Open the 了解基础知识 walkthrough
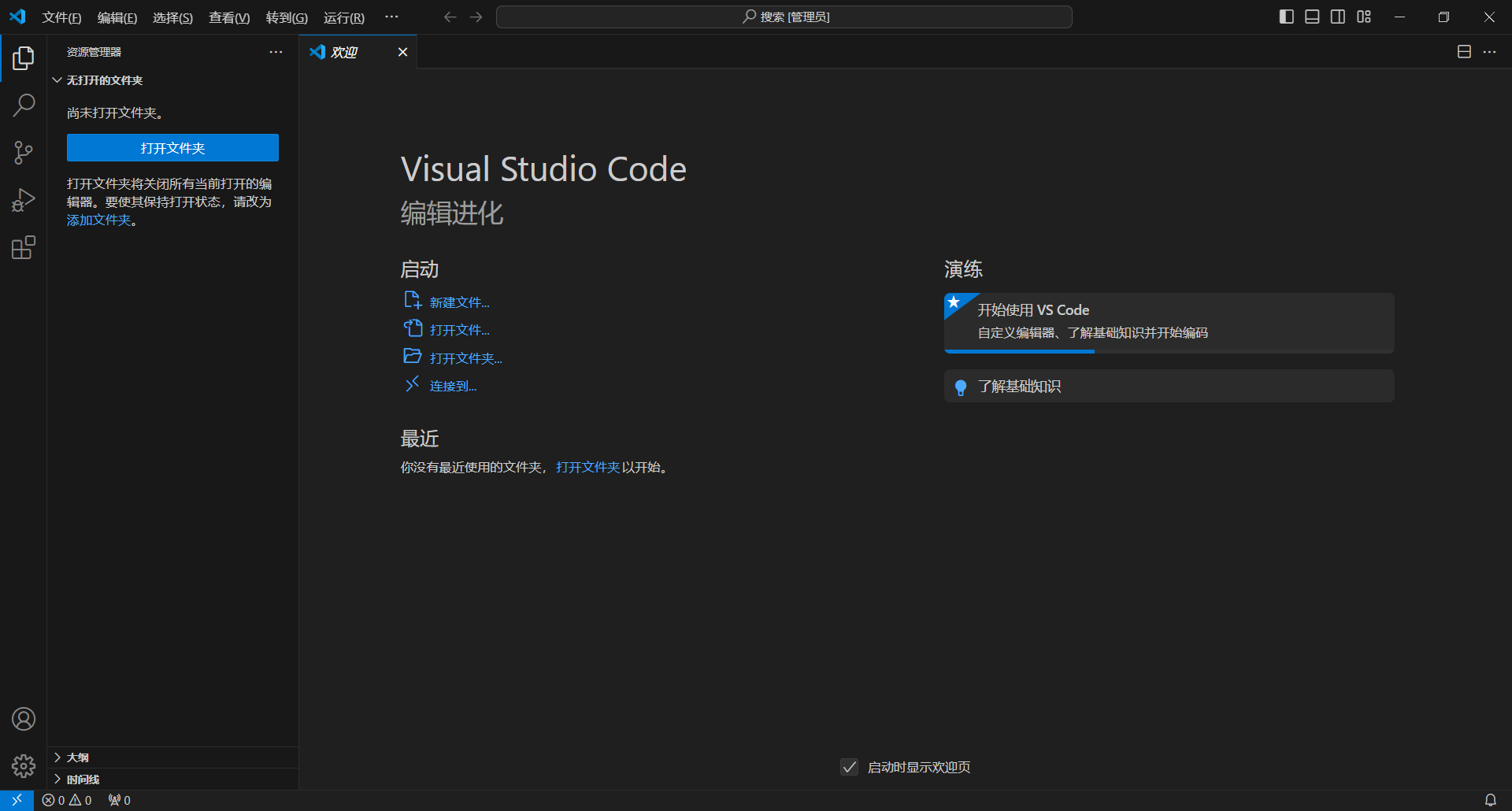The width and height of the screenshot is (1512, 811). (1169, 386)
